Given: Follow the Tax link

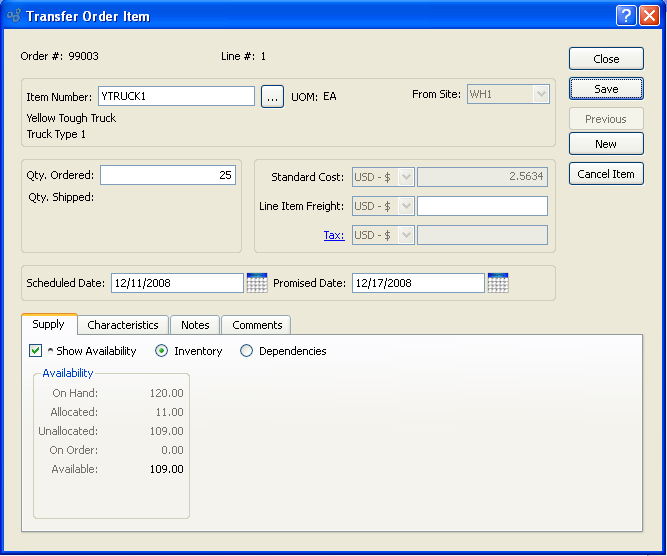Looking at the screenshot, I should [334, 236].
